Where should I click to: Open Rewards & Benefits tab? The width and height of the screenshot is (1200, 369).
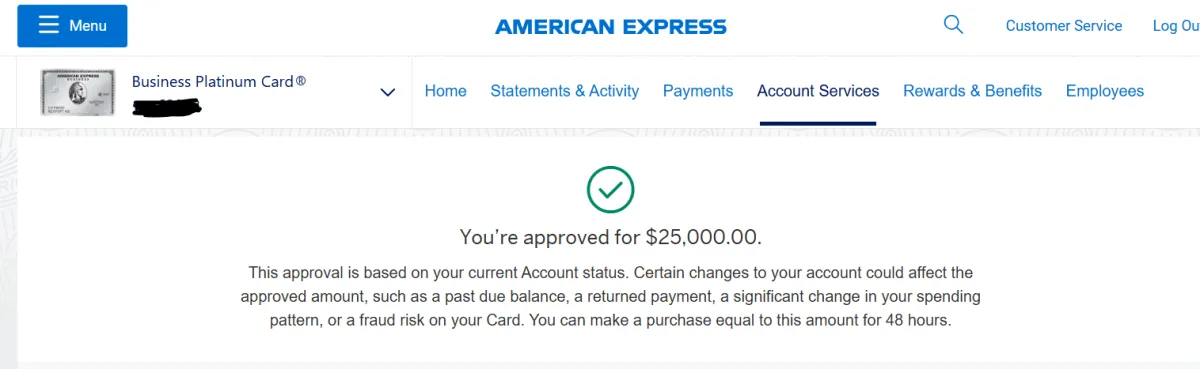972,91
